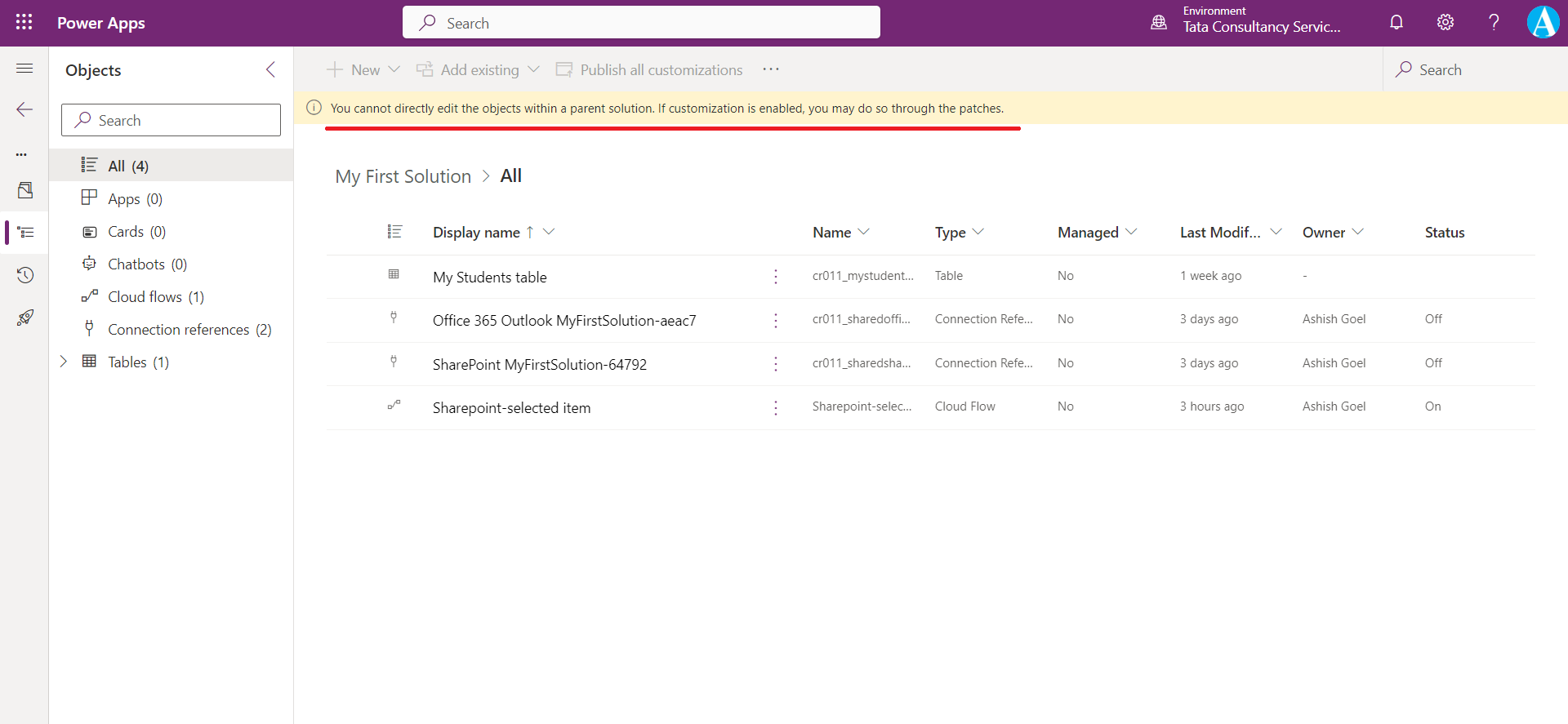Expand the Tables tree node
This screenshot has width=1568, height=724.
click(64, 362)
